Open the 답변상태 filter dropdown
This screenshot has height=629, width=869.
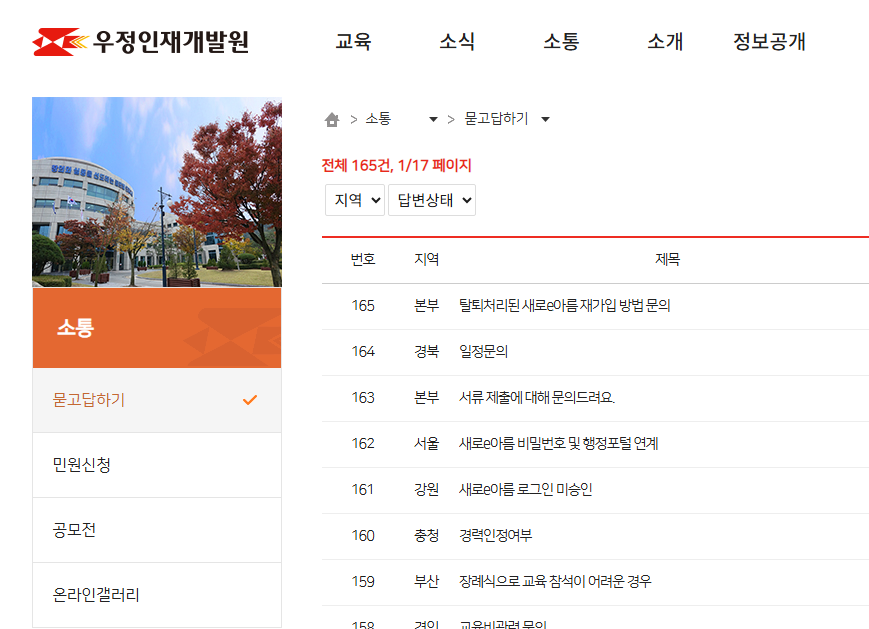432,200
